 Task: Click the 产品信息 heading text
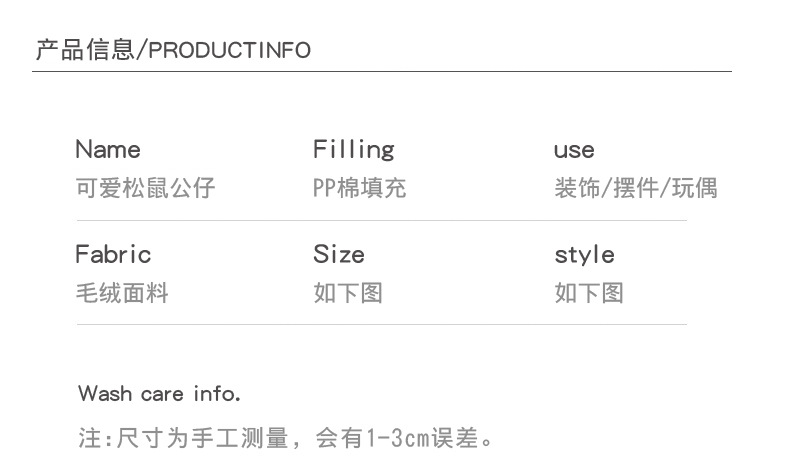(84, 50)
